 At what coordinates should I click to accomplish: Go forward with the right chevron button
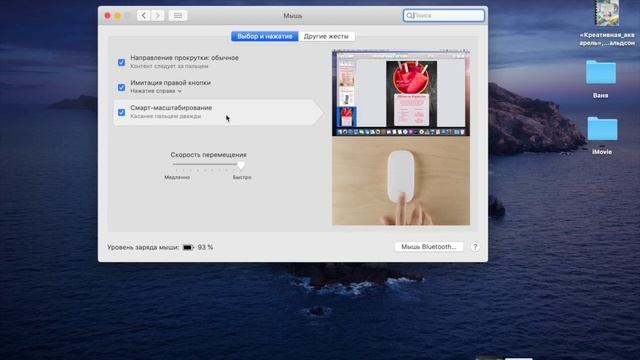pos(158,16)
